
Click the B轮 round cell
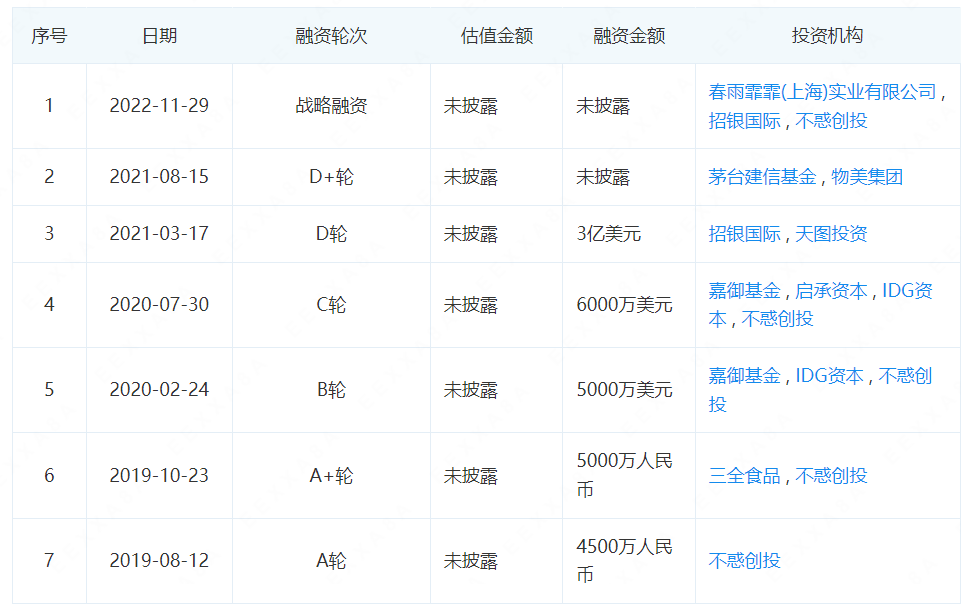[x=331, y=390]
